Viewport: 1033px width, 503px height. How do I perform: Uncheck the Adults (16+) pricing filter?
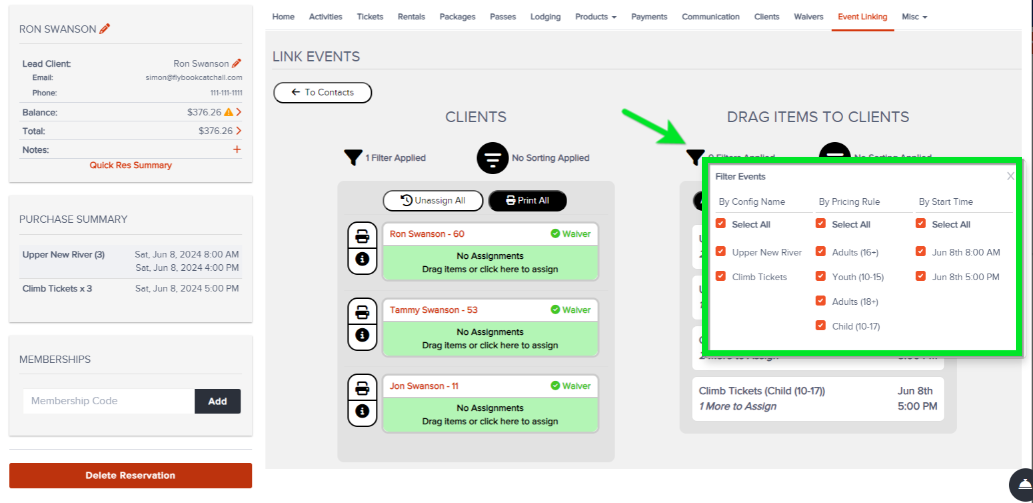(821, 252)
